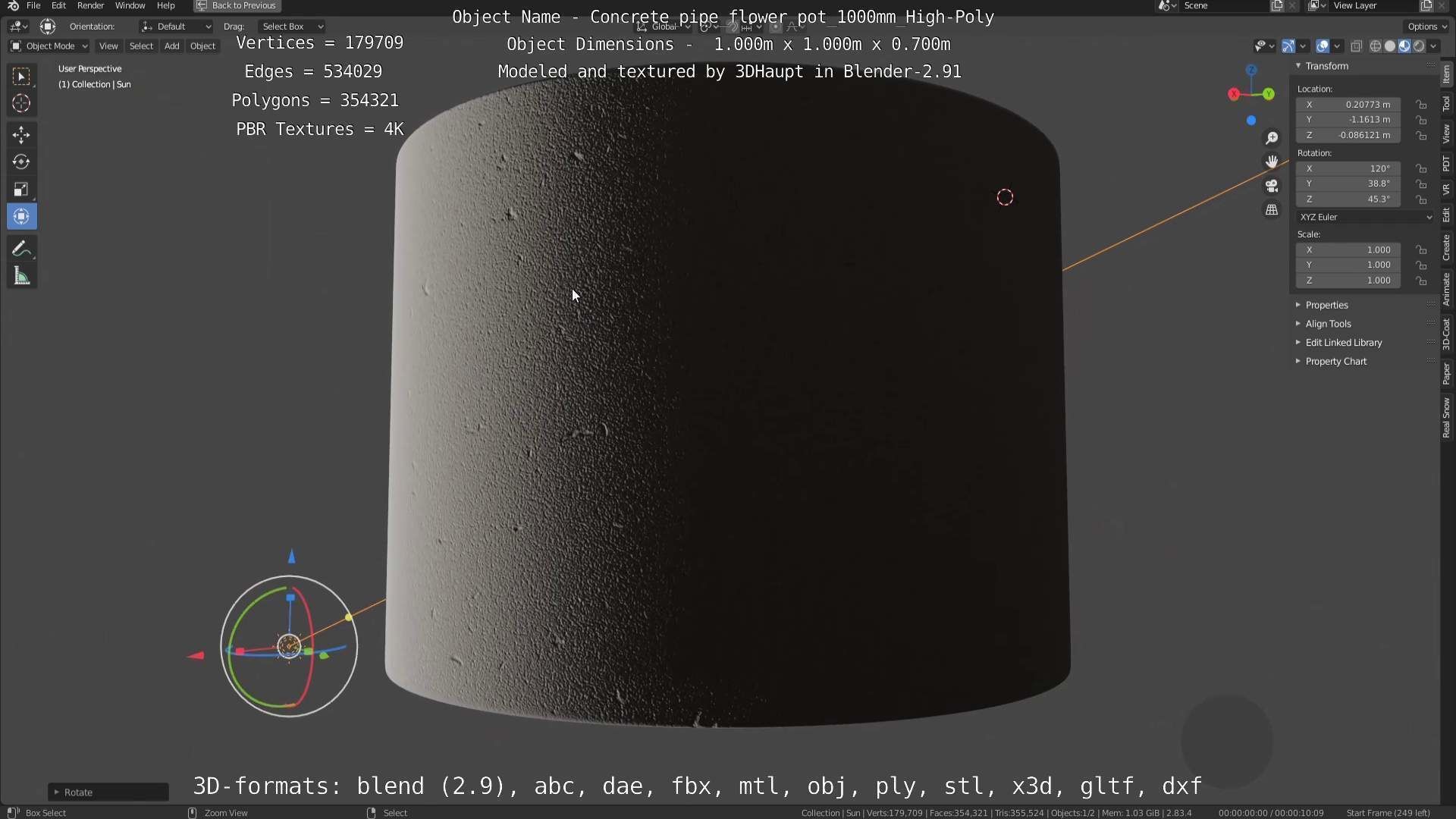
Task: Choose the Measure ruler tool
Action: (x=21, y=276)
